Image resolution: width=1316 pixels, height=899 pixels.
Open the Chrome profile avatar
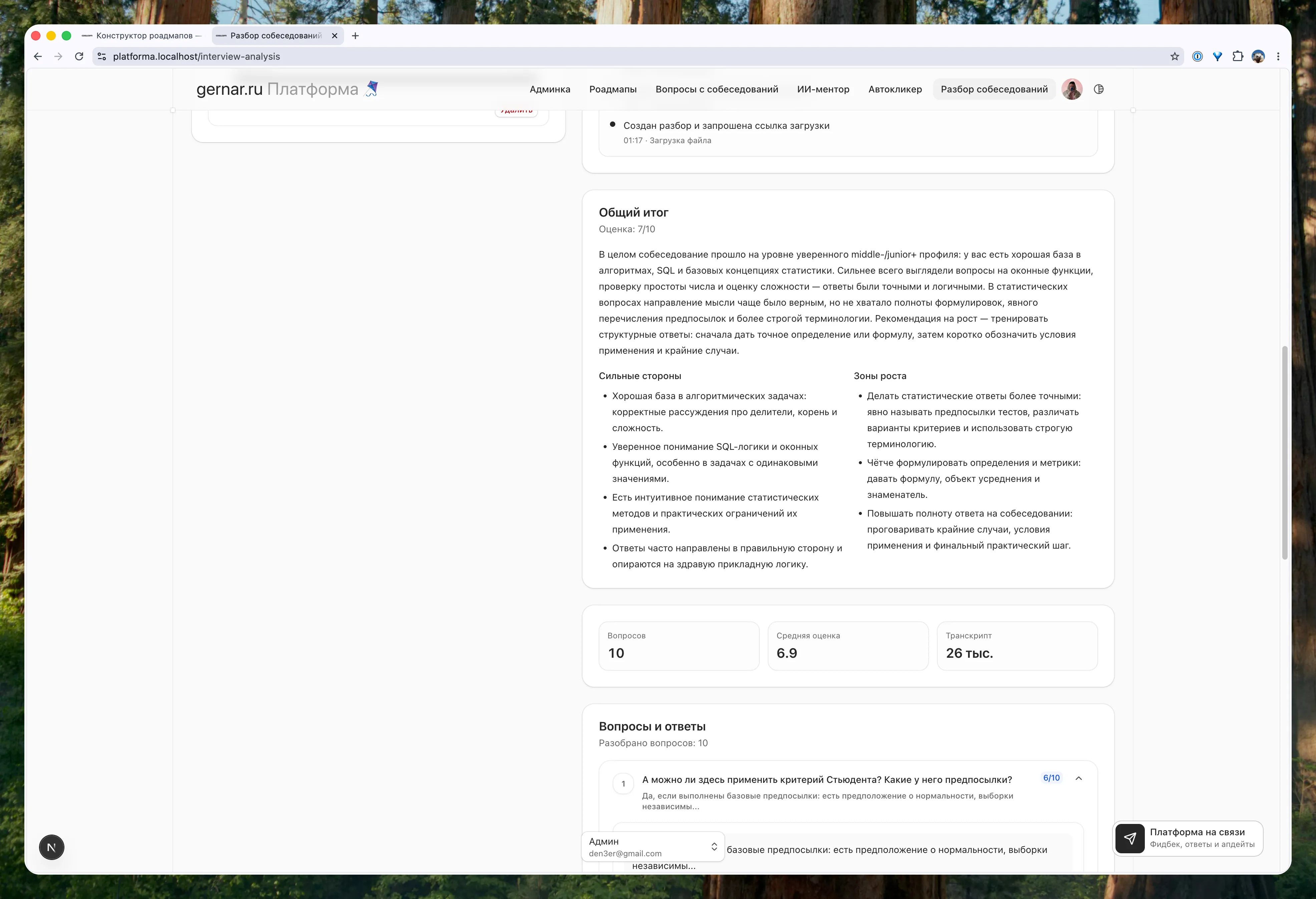tap(1258, 57)
